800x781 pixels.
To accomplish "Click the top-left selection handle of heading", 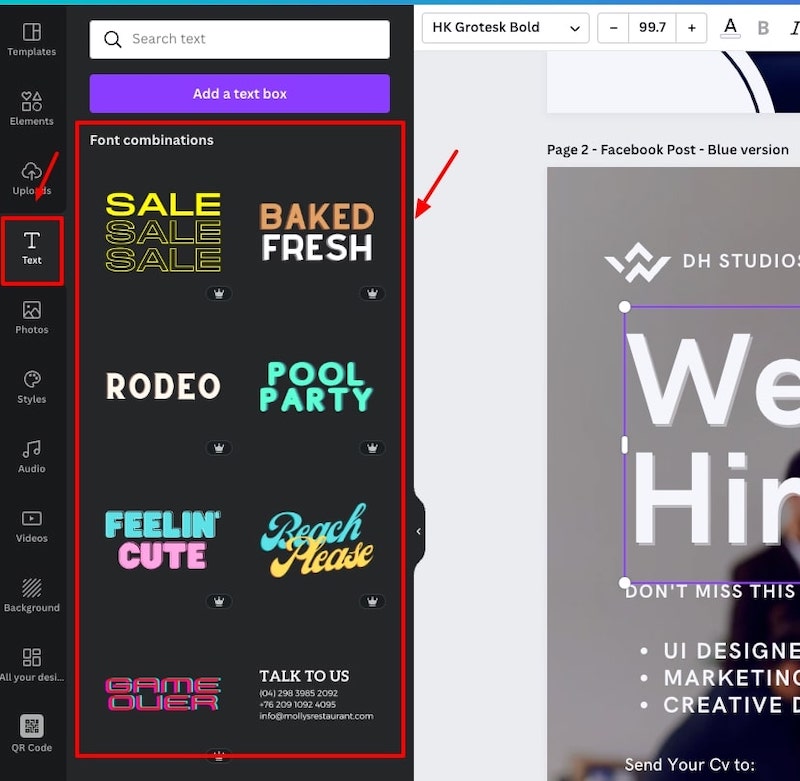I will click(624, 307).
